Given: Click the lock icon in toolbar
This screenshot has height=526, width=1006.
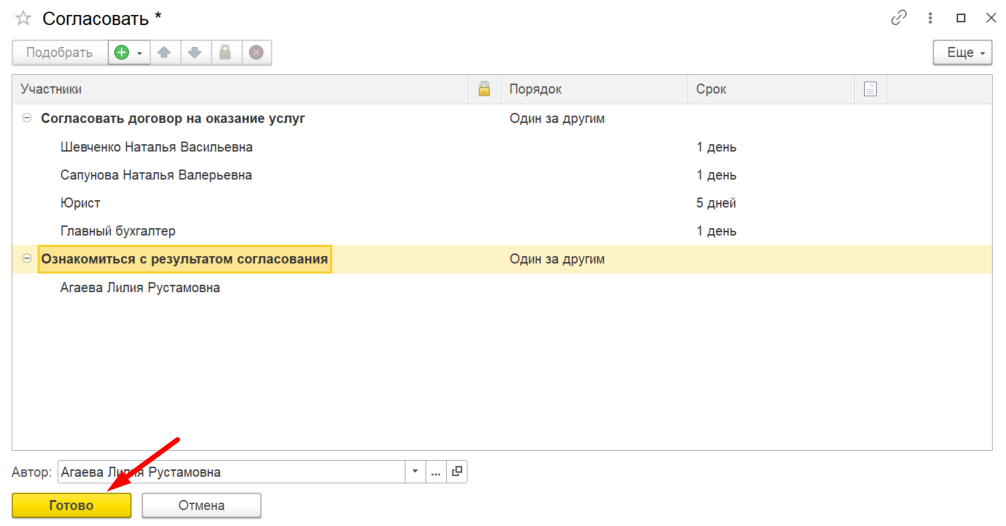Looking at the screenshot, I should pos(225,53).
